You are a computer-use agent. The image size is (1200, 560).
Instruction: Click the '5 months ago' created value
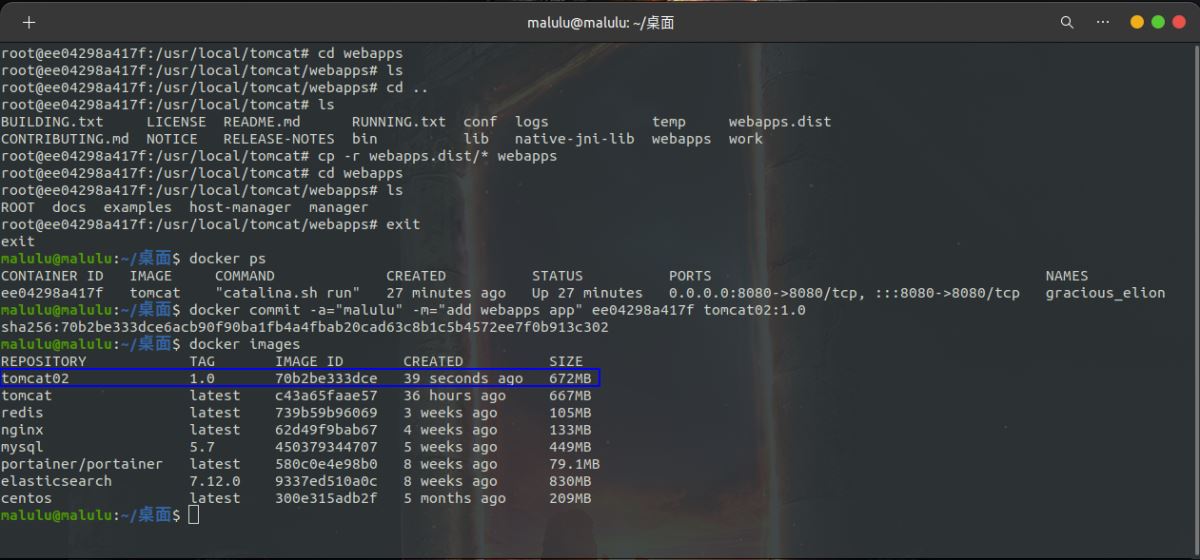pyautogui.click(x=454, y=497)
